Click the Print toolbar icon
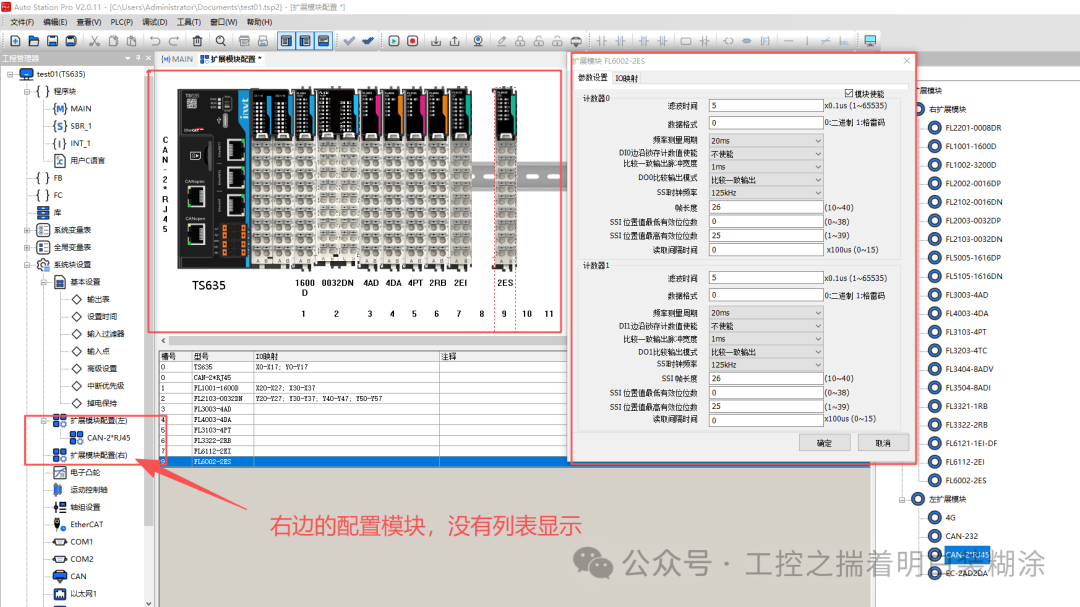 pos(262,41)
